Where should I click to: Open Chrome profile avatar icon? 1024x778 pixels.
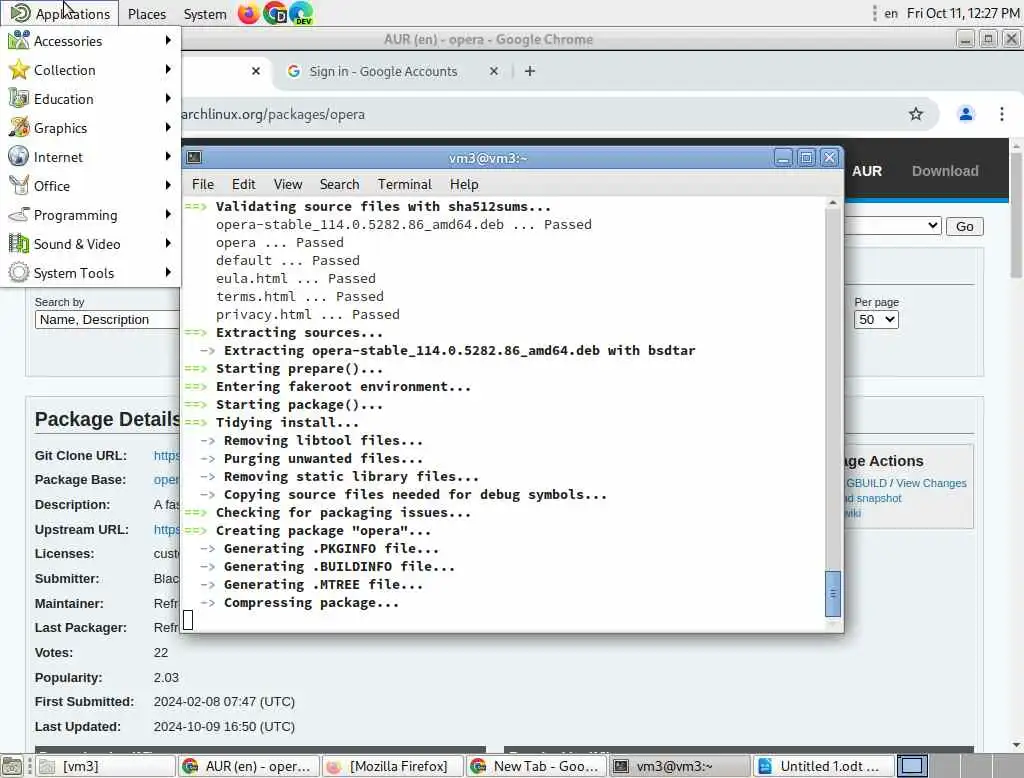point(966,114)
